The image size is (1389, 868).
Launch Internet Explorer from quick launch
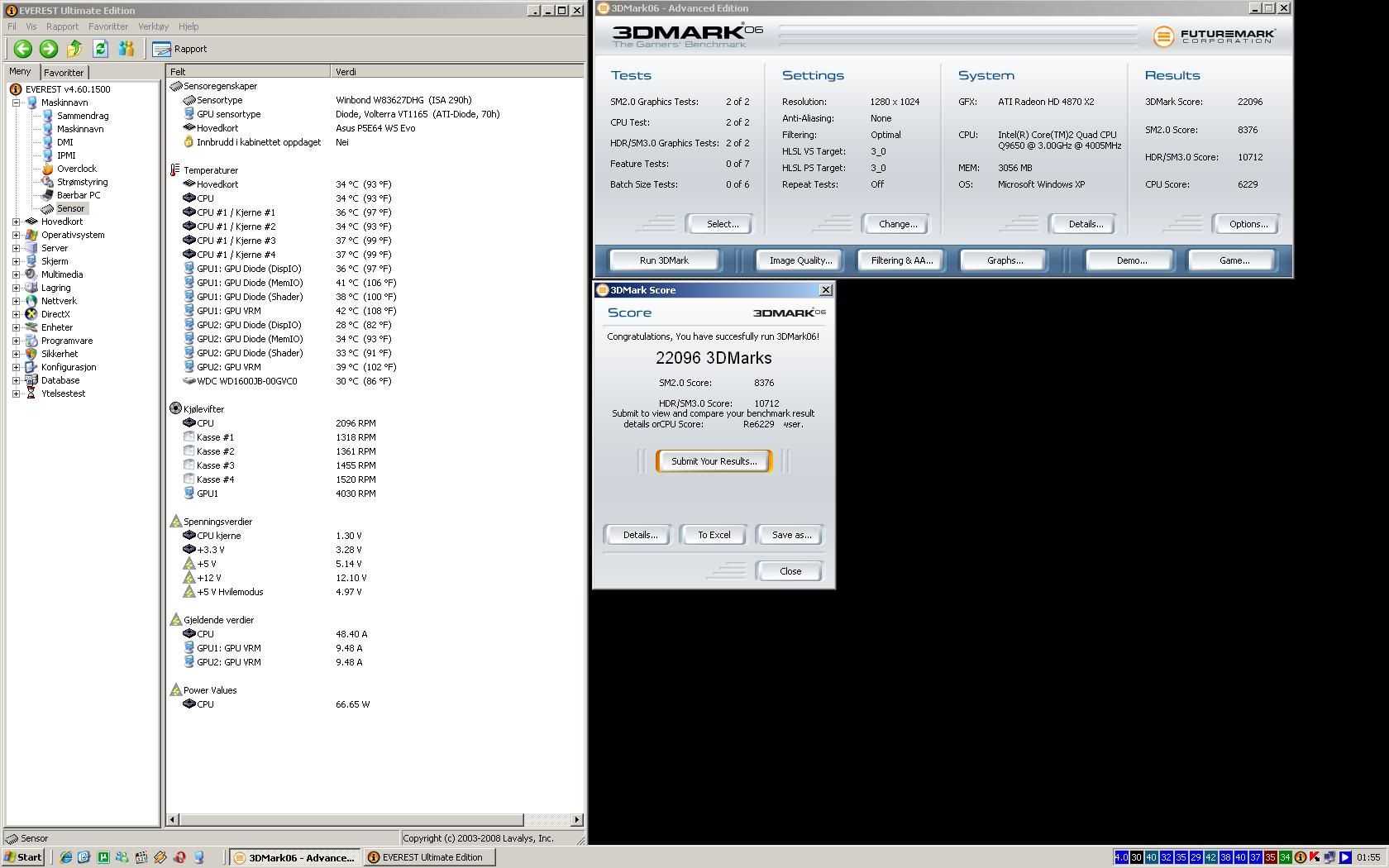[x=66, y=857]
